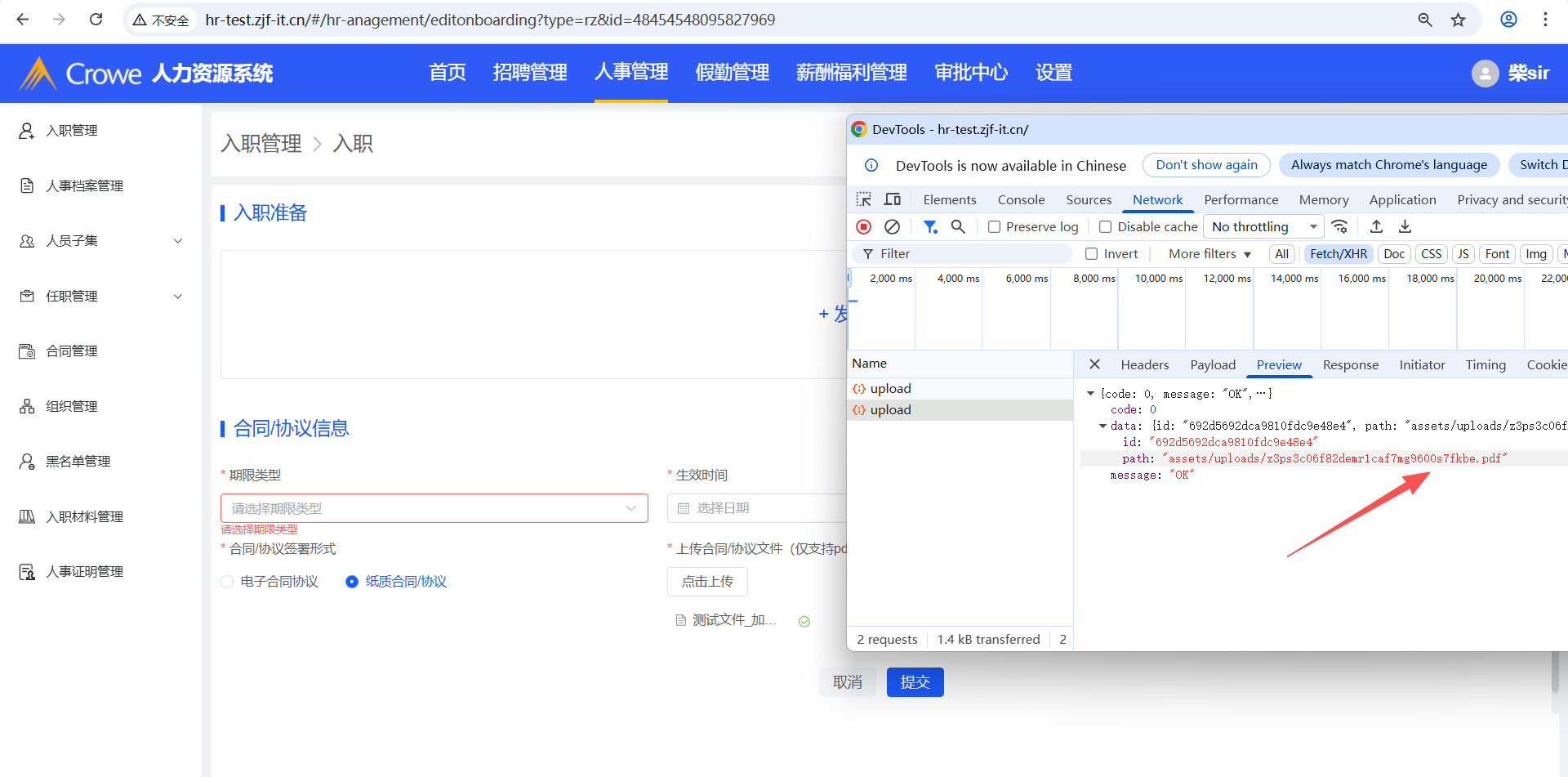Image resolution: width=1568 pixels, height=777 pixels.
Task: Check the Disable cache checkbox
Action: tap(1105, 227)
